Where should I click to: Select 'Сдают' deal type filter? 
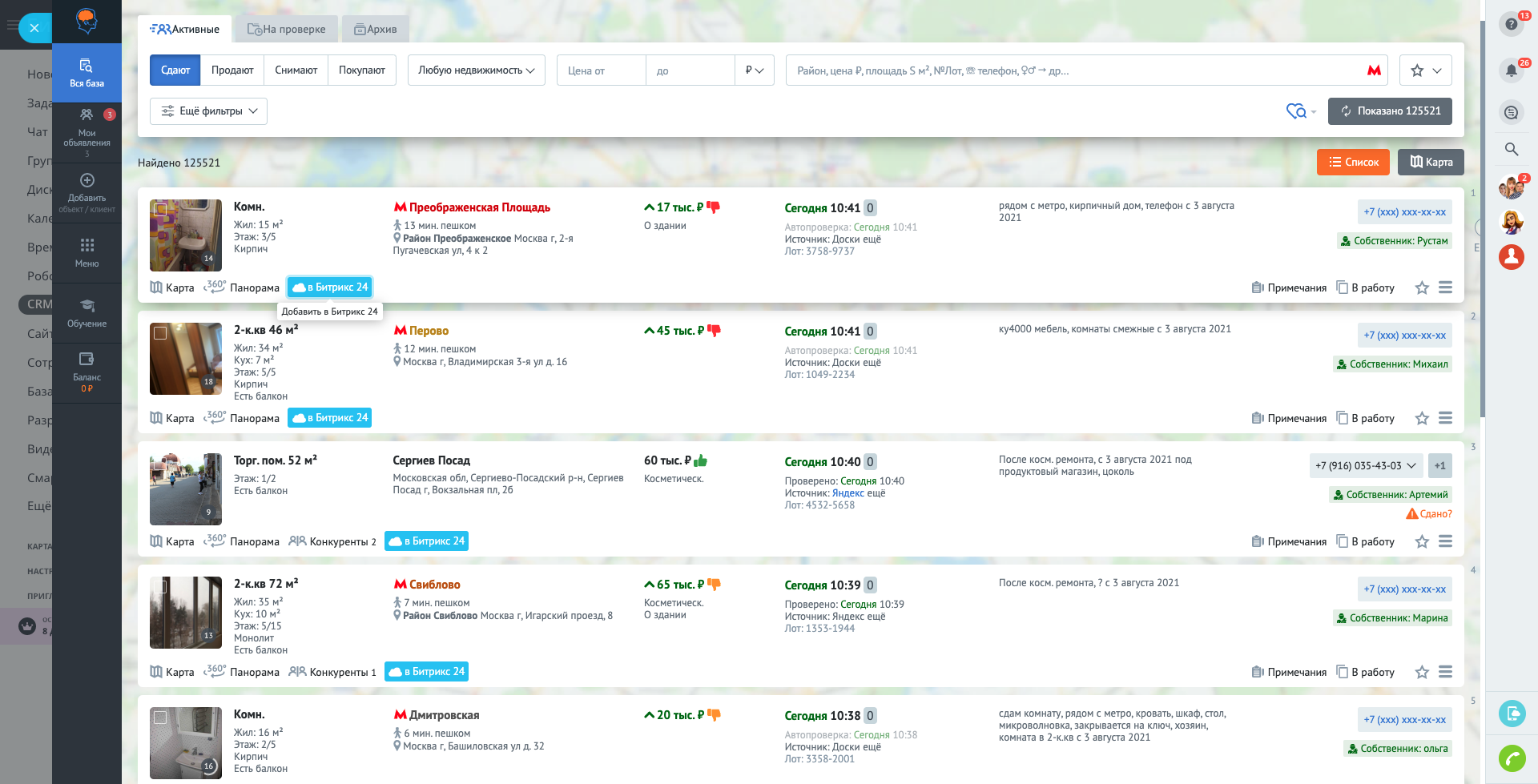[x=175, y=70]
